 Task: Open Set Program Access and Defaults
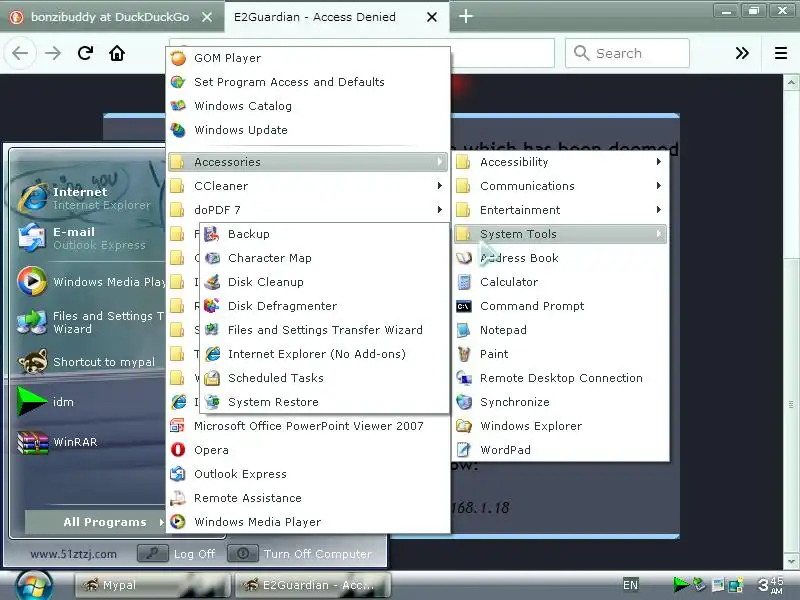(x=308, y=82)
